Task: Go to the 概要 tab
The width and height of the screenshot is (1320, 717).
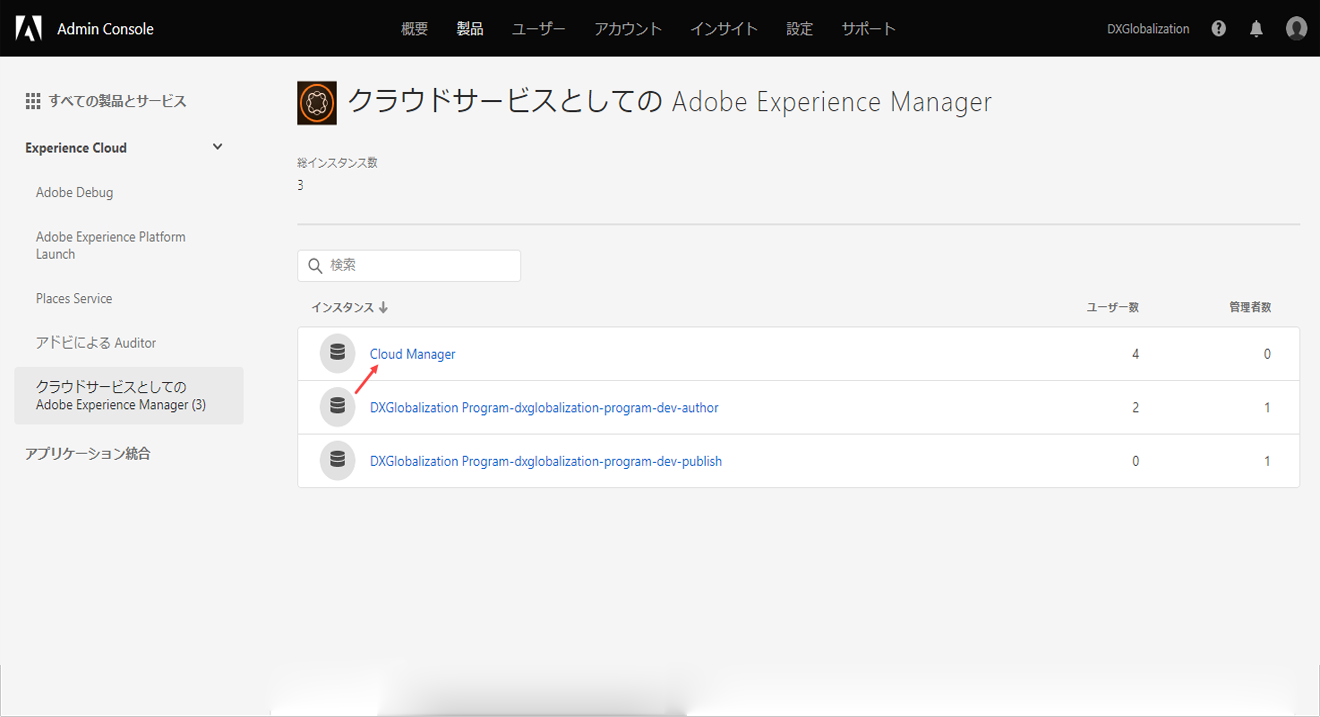Action: click(414, 29)
